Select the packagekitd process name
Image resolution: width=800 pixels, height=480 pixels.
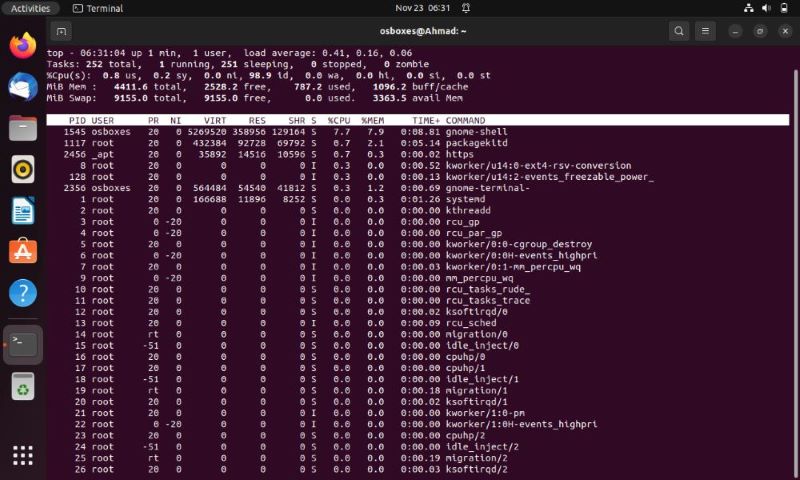477,143
